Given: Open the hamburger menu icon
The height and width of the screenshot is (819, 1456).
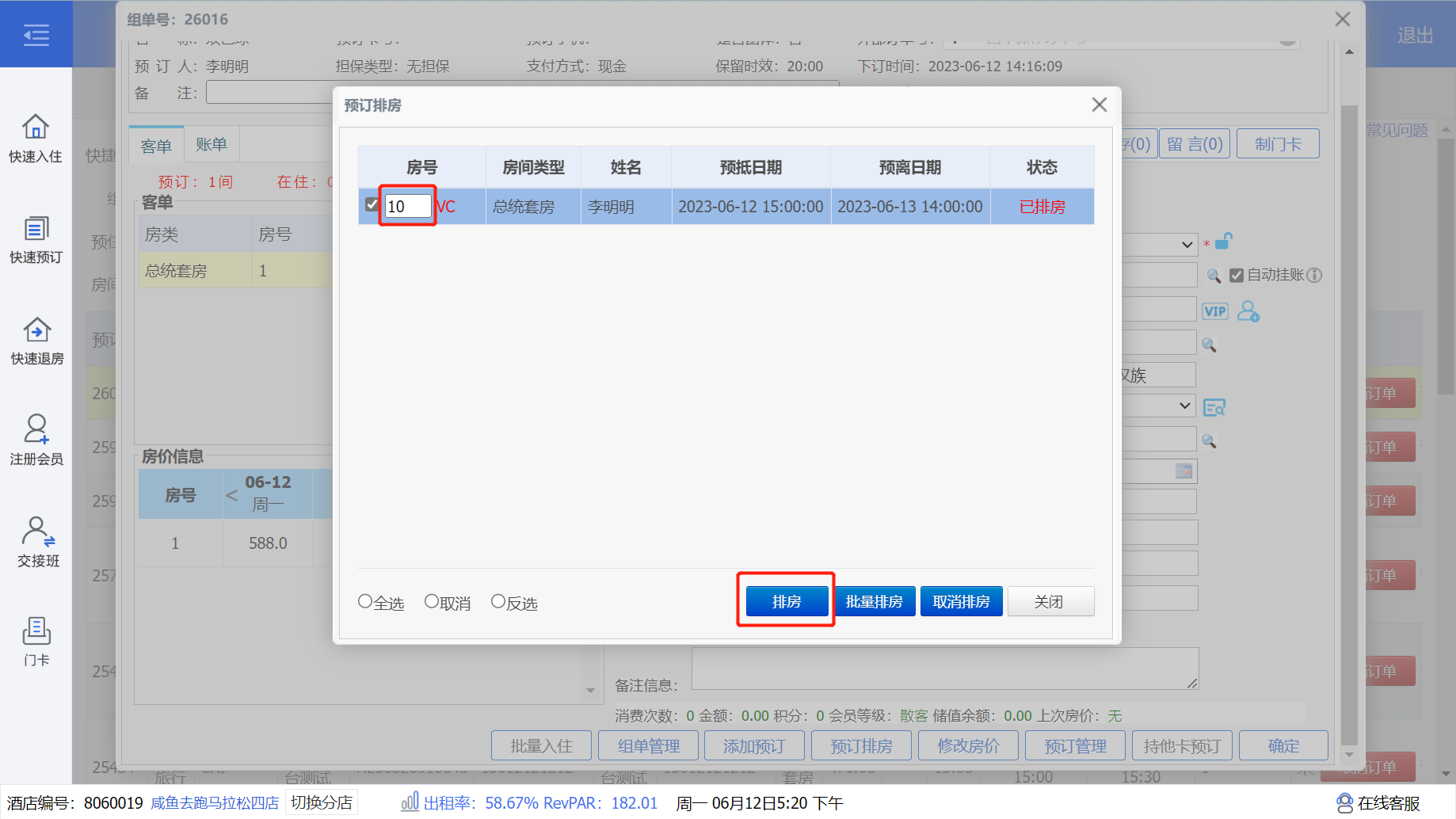Looking at the screenshot, I should pyautogui.click(x=36, y=35).
